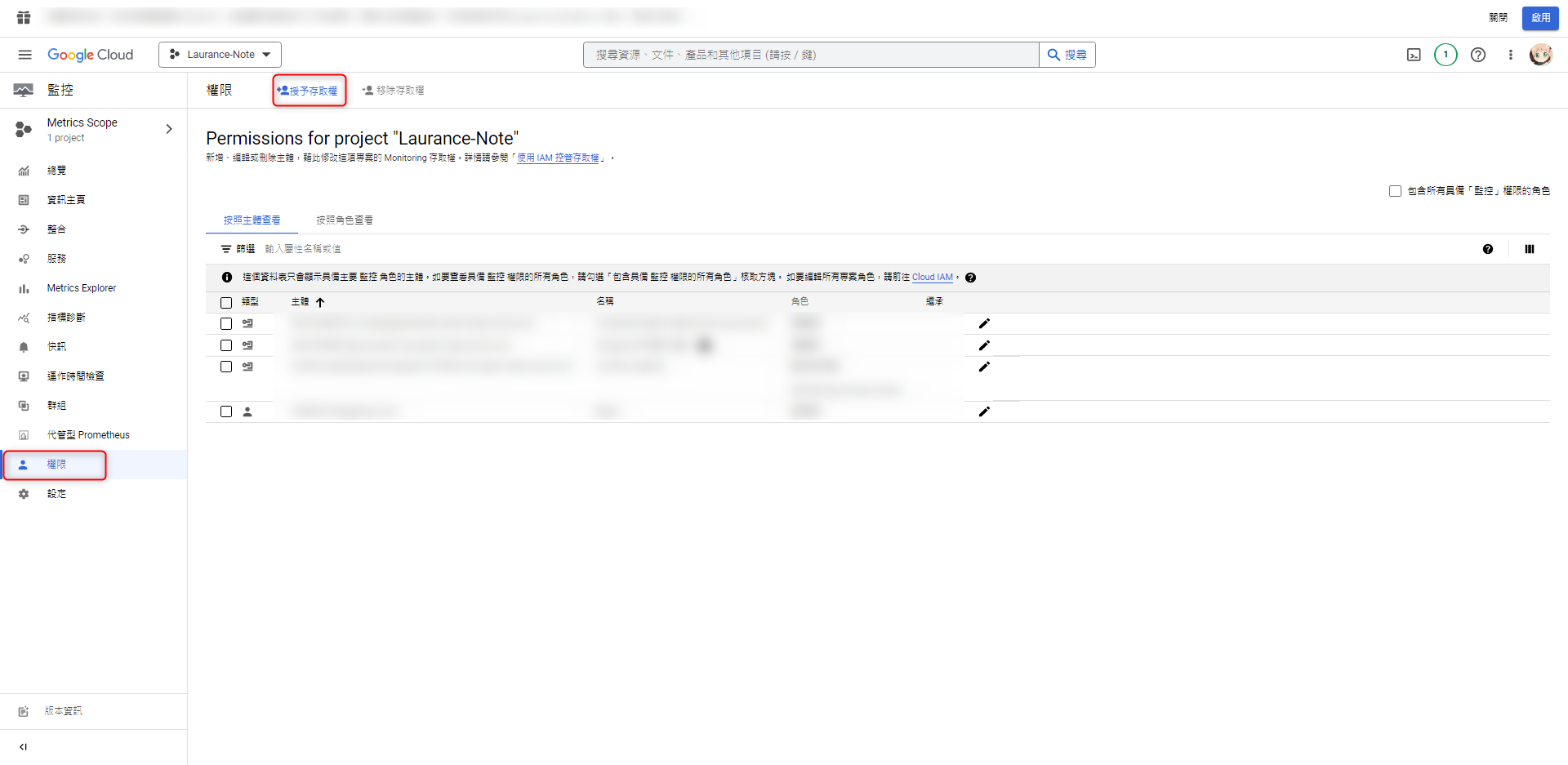Open the three-dot more options menu
Screen dimensions: 1568x765
coord(1510,55)
